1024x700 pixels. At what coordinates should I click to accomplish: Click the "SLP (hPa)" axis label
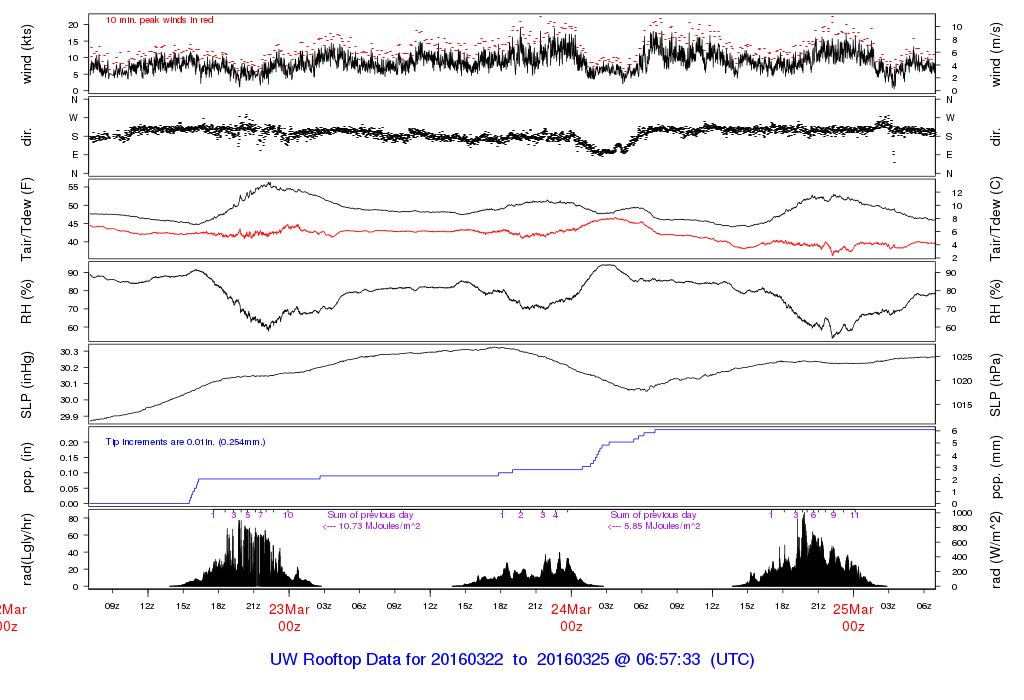point(996,385)
